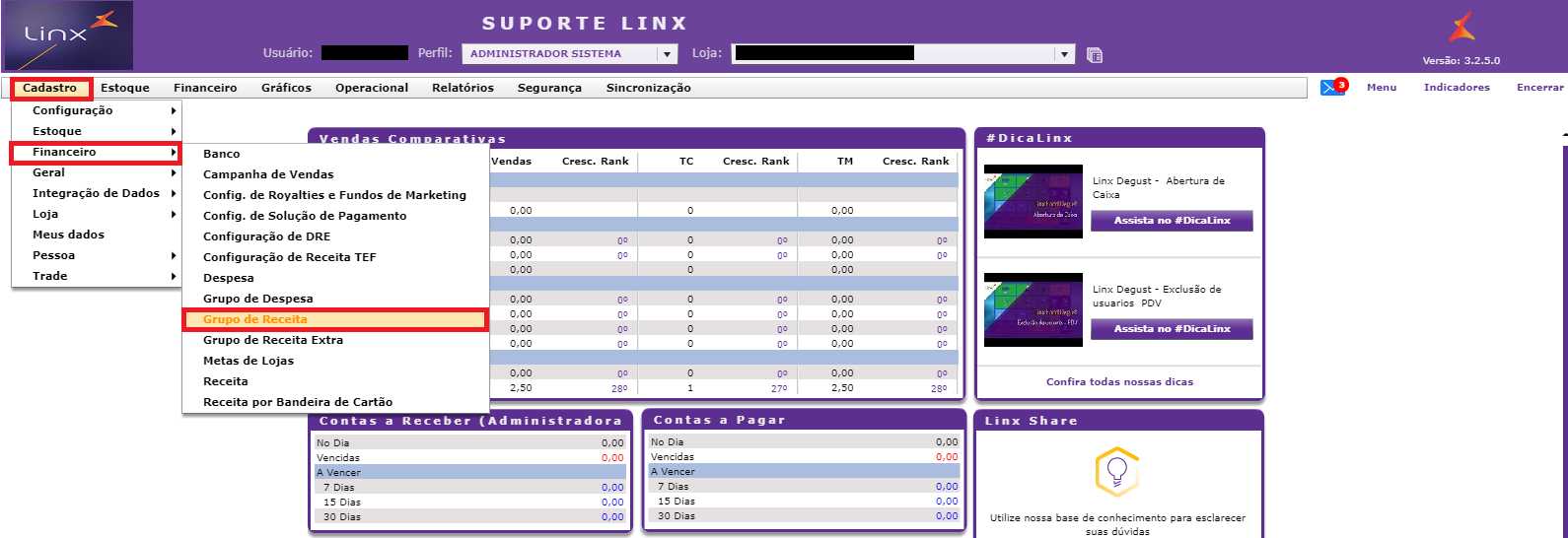The width and height of the screenshot is (1568, 538).
Task: Open the Indicadores link
Action: coord(1457,88)
